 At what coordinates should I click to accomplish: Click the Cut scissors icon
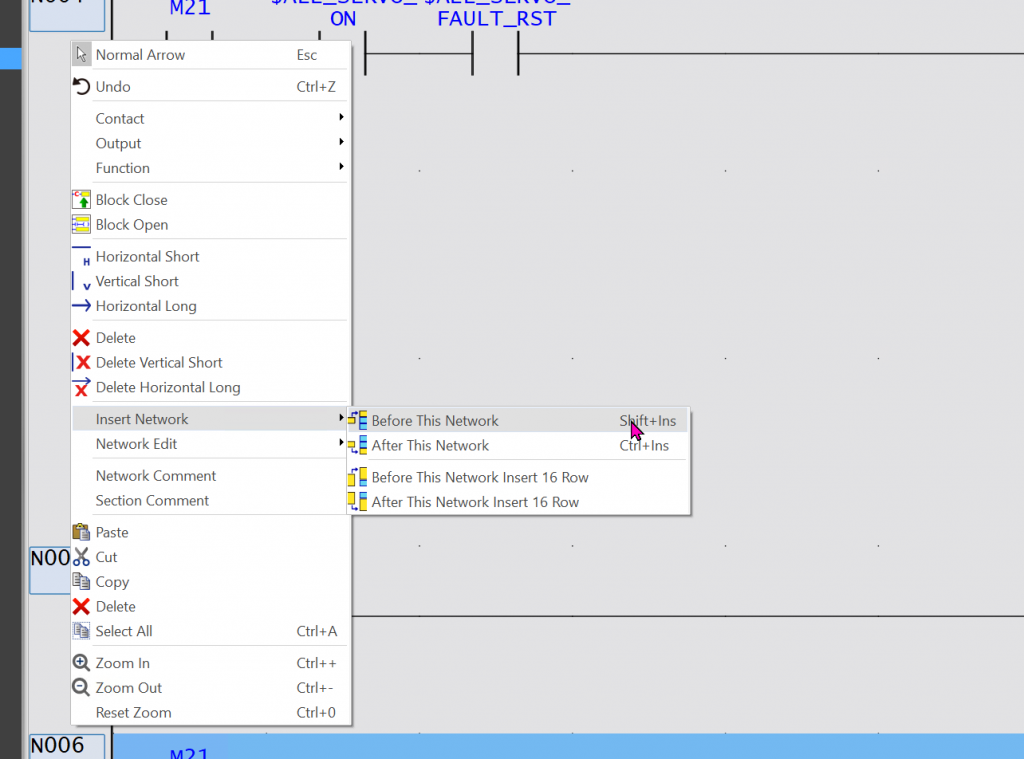81,557
